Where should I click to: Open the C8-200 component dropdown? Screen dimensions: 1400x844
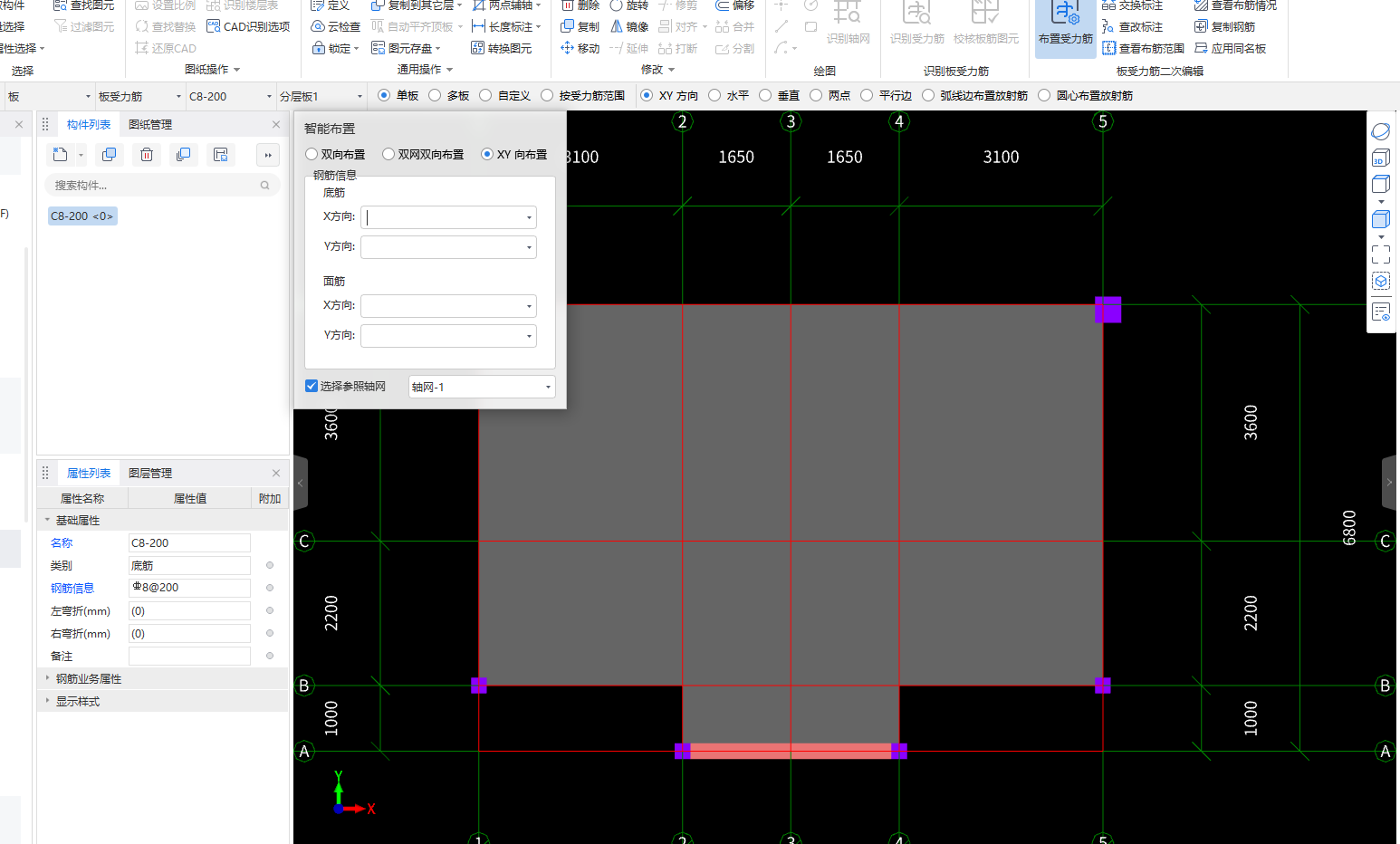coord(230,96)
